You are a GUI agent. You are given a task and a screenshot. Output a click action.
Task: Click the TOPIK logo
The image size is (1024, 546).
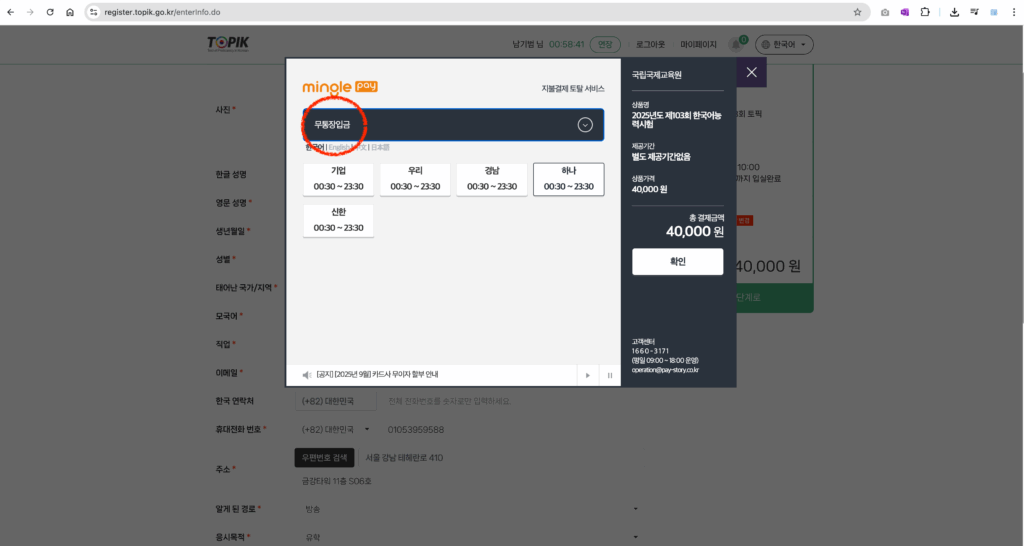tap(228, 44)
